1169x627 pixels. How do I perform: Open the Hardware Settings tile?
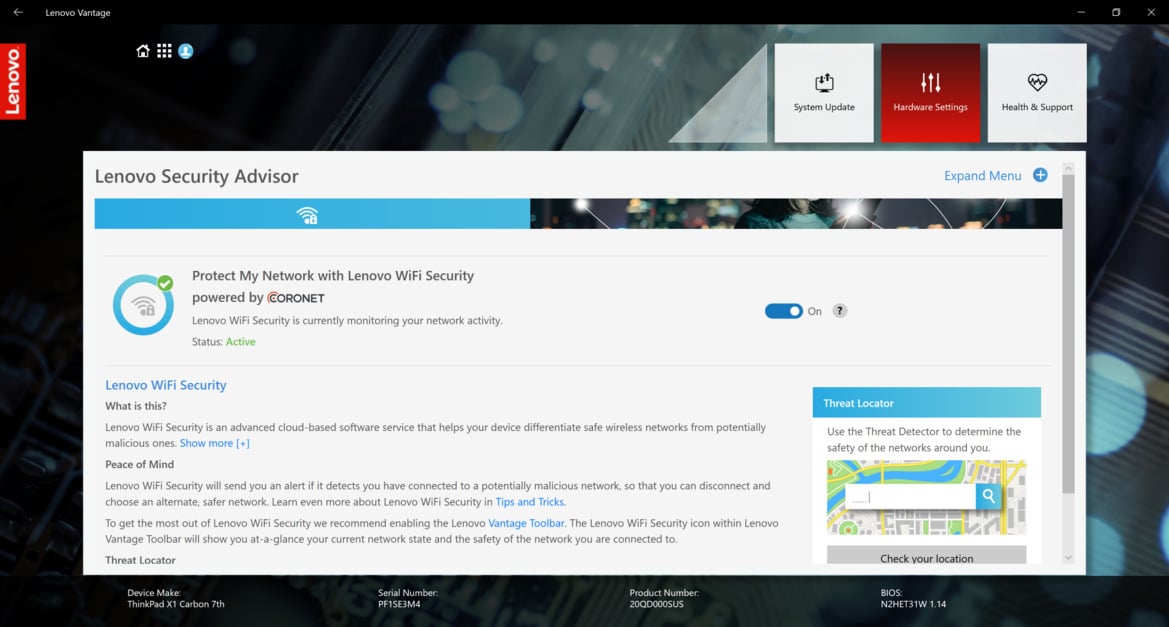pyautogui.click(x=930, y=92)
